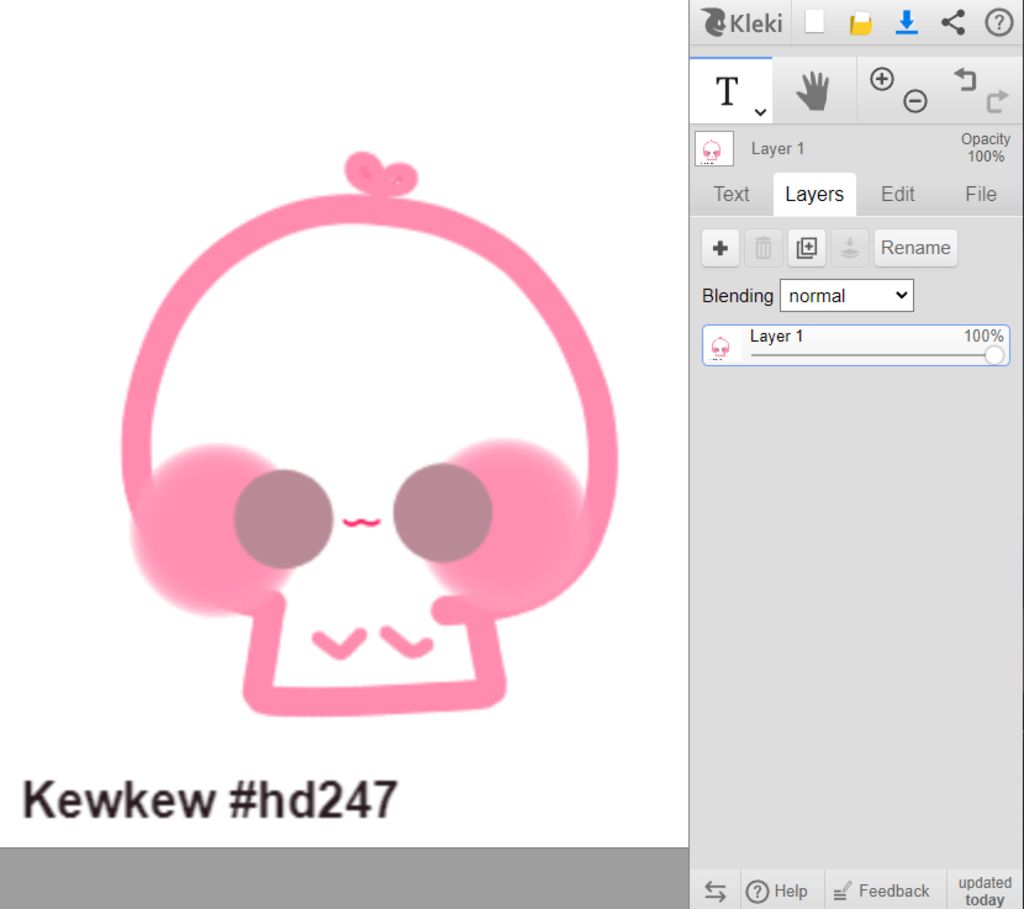Switch to the Text tab
This screenshot has height=909, width=1024.
coord(731,194)
